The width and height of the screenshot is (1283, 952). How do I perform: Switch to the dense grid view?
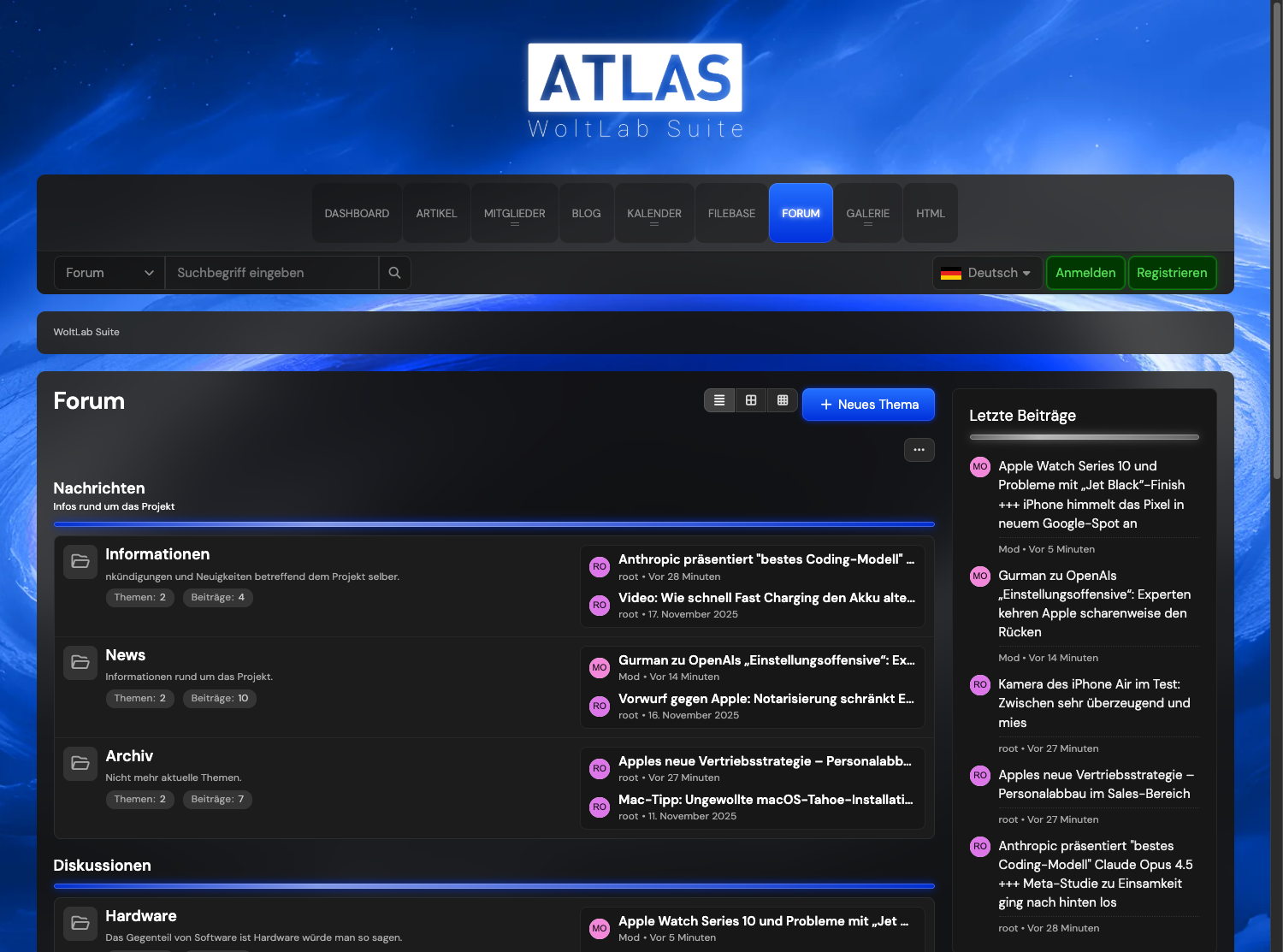coord(783,400)
